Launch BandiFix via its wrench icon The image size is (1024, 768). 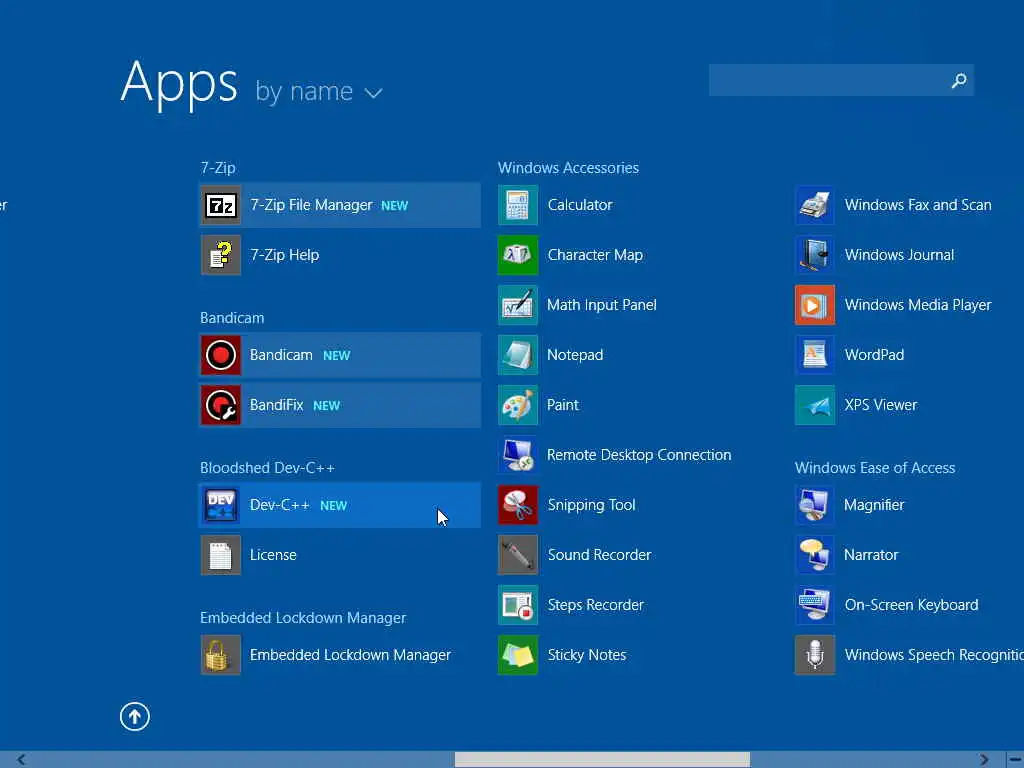(x=221, y=405)
